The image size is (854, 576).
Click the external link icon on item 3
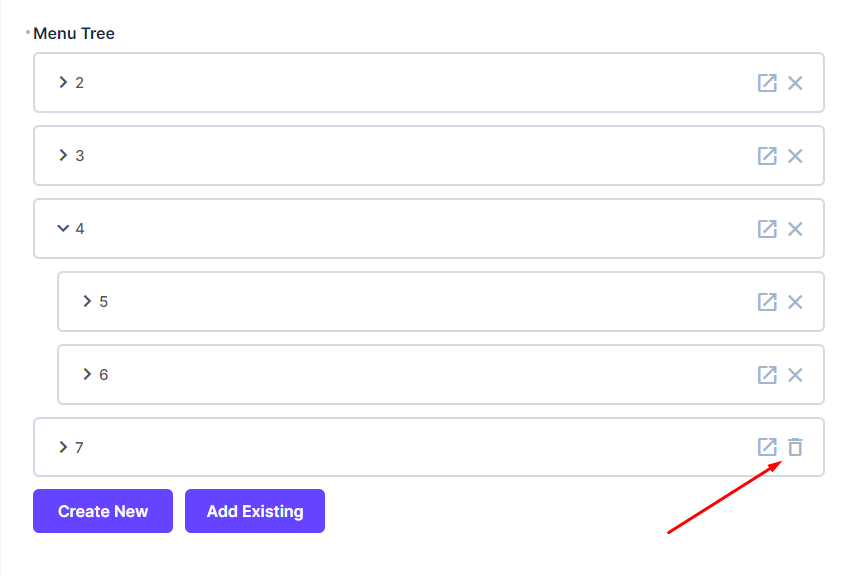pos(767,156)
